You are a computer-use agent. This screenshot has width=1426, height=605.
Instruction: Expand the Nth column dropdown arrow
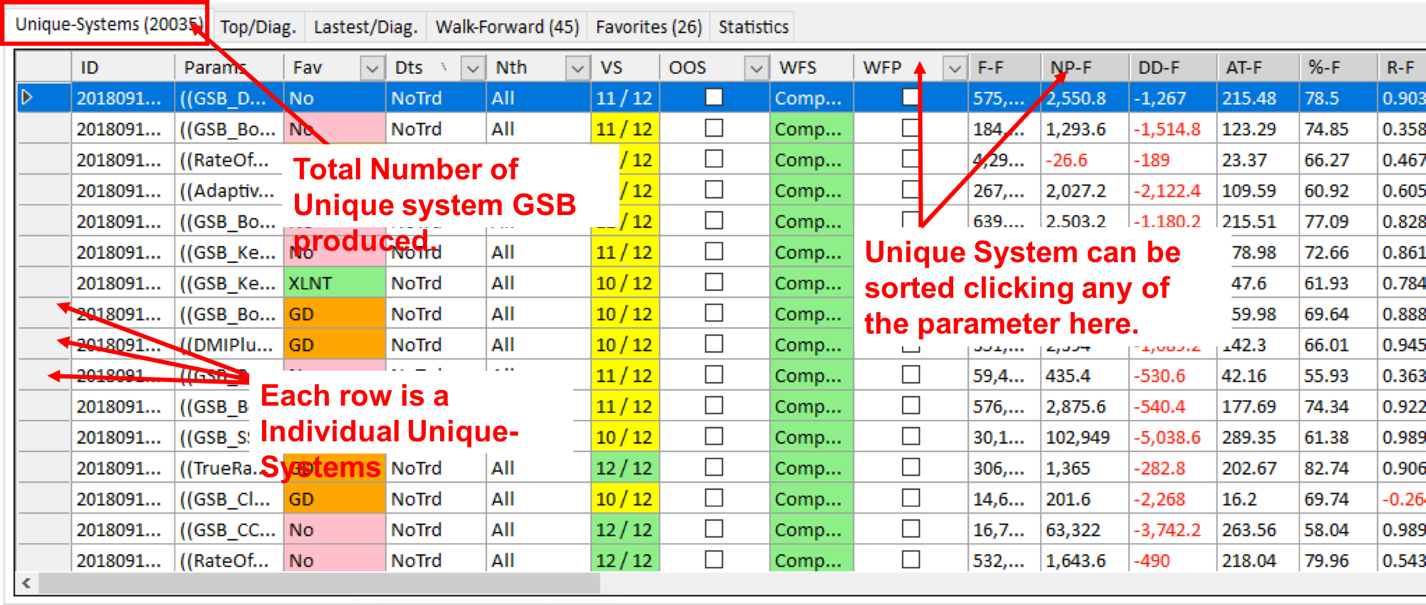pos(577,68)
